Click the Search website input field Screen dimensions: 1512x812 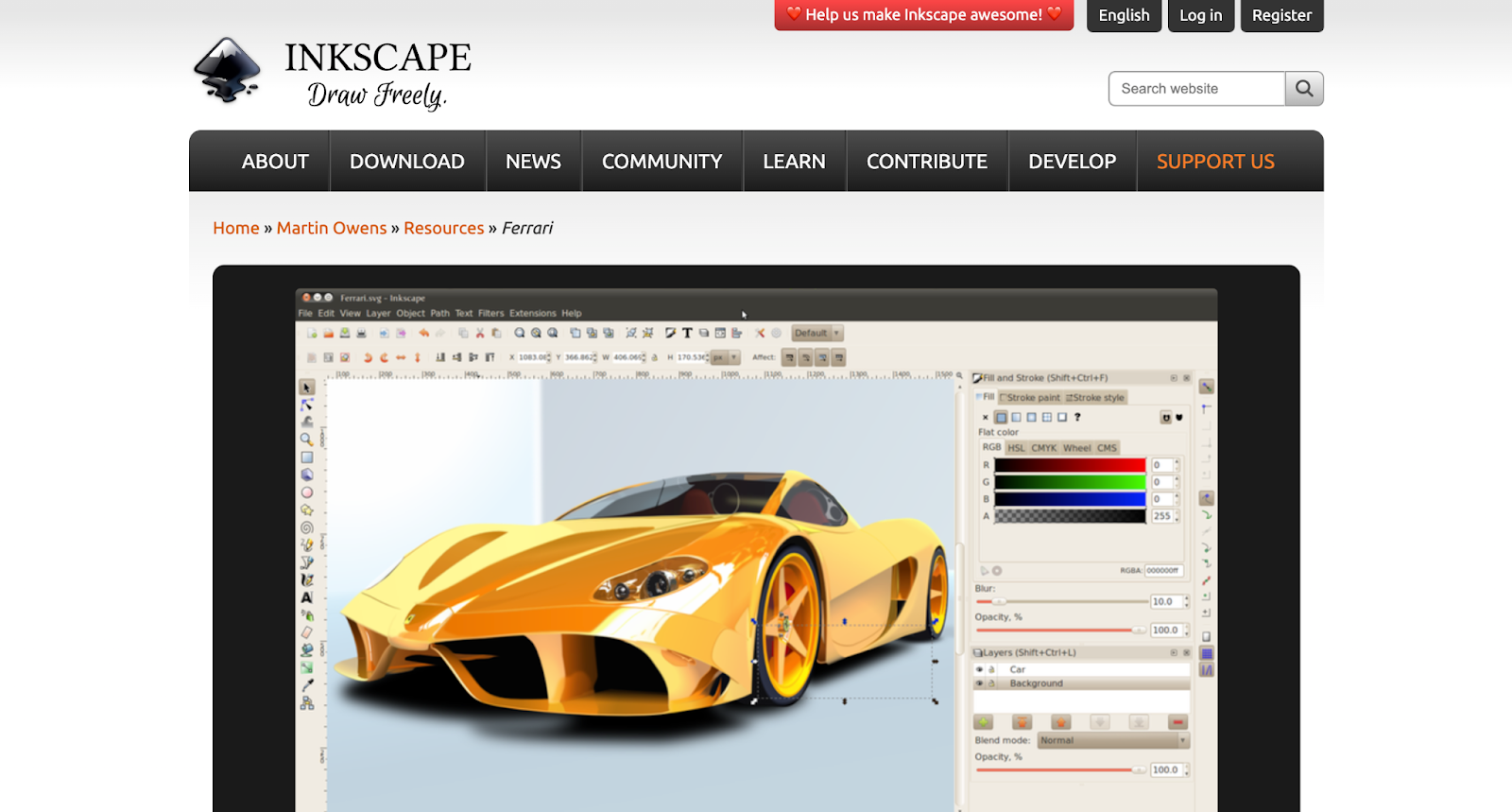1197,89
